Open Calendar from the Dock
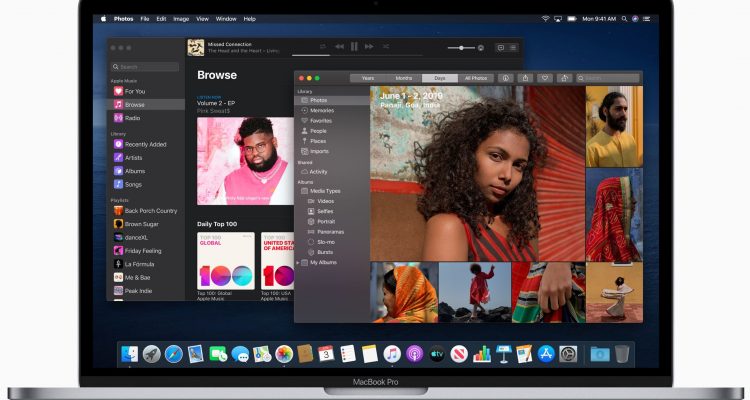This screenshot has height=400, width=750. (326, 354)
